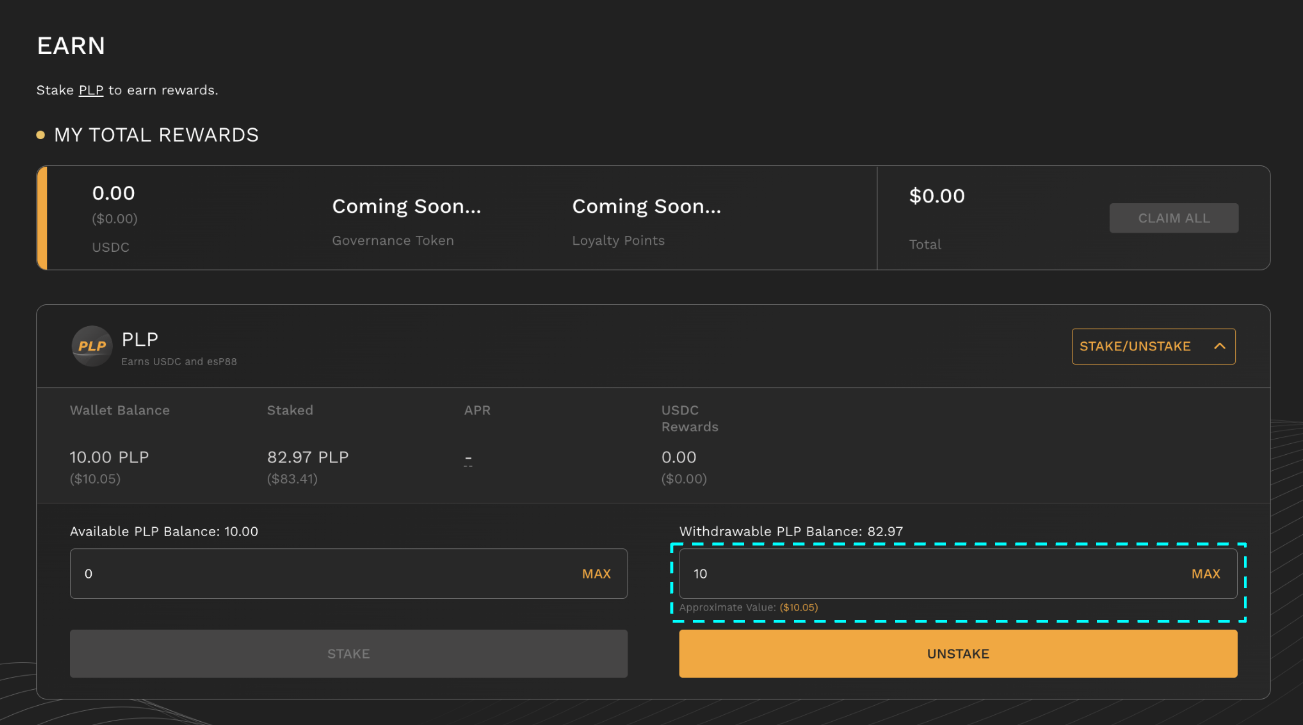
Task: Click MAX in the unstake amount field
Action: 1206,574
